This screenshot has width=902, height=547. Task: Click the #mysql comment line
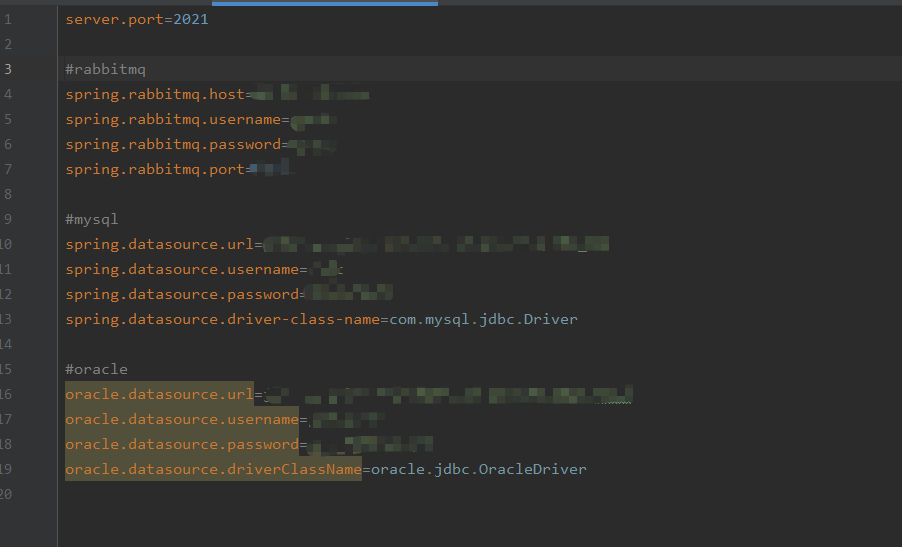tap(91, 220)
